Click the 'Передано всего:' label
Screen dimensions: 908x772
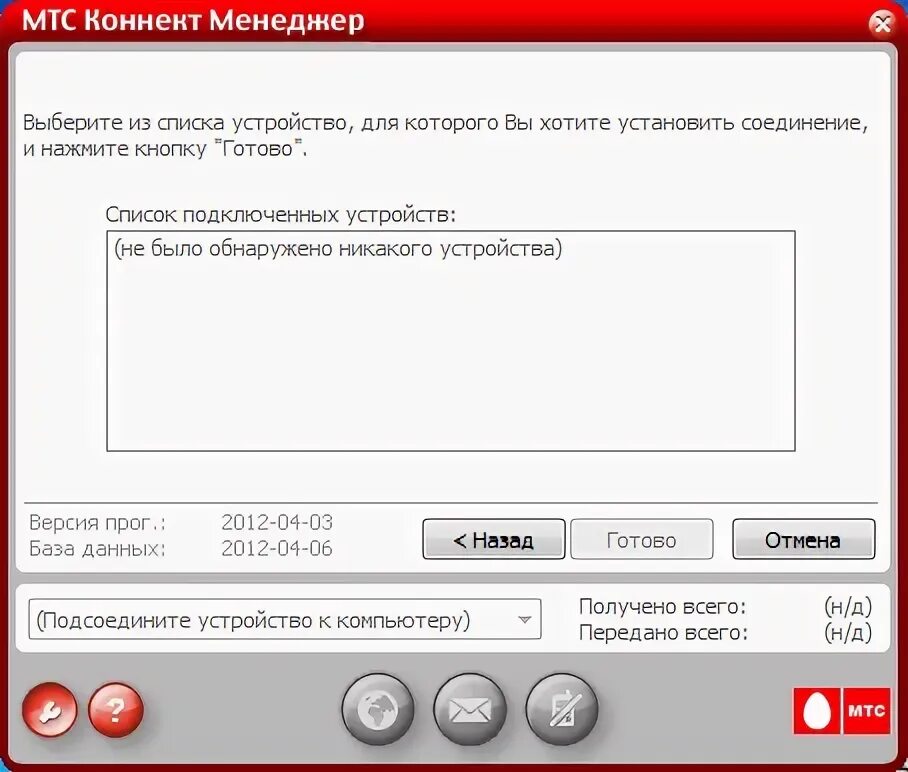click(664, 632)
